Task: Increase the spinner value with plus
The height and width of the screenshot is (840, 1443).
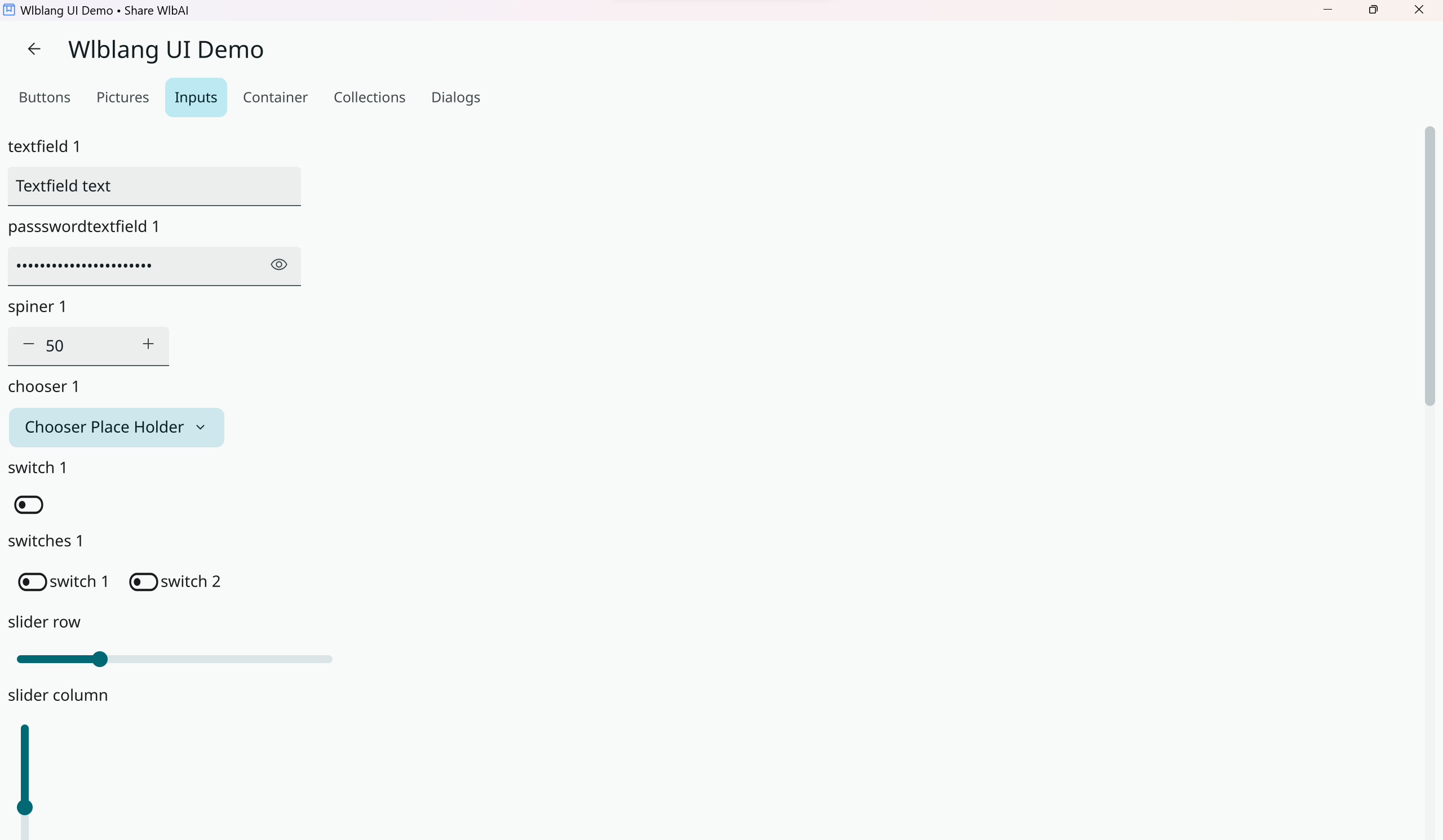Action: 148,344
